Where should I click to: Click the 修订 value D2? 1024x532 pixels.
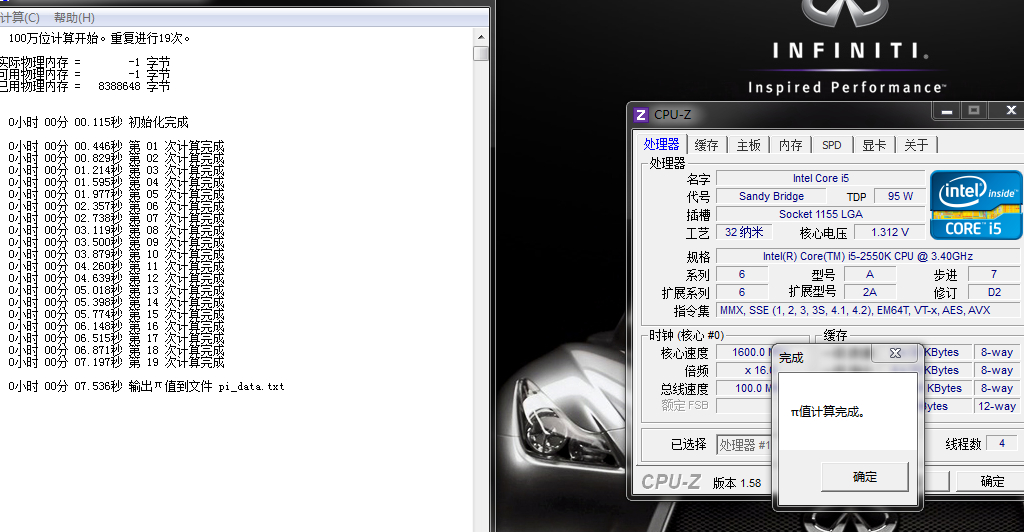(x=993, y=292)
